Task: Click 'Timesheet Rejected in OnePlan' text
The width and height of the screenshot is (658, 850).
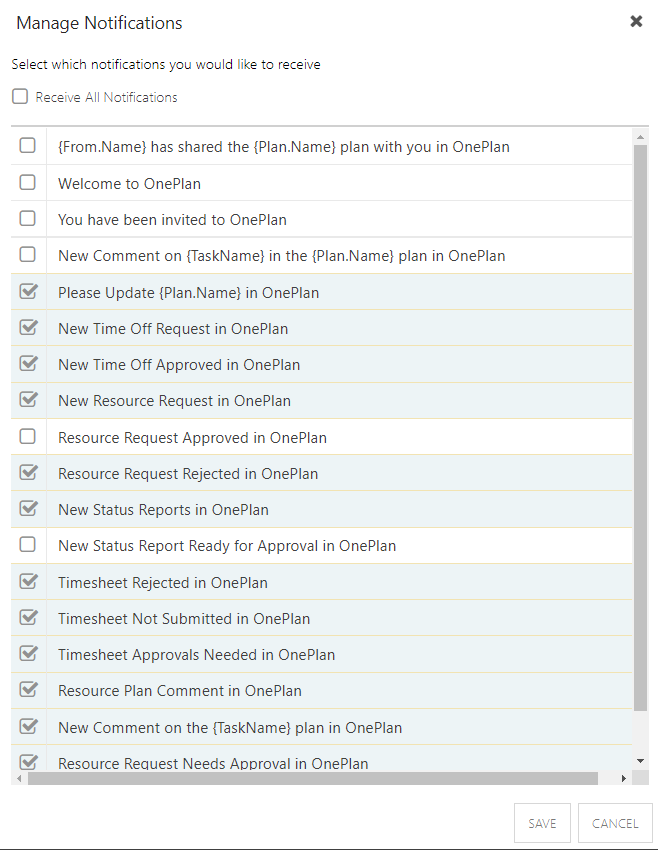Action: [163, 583]
